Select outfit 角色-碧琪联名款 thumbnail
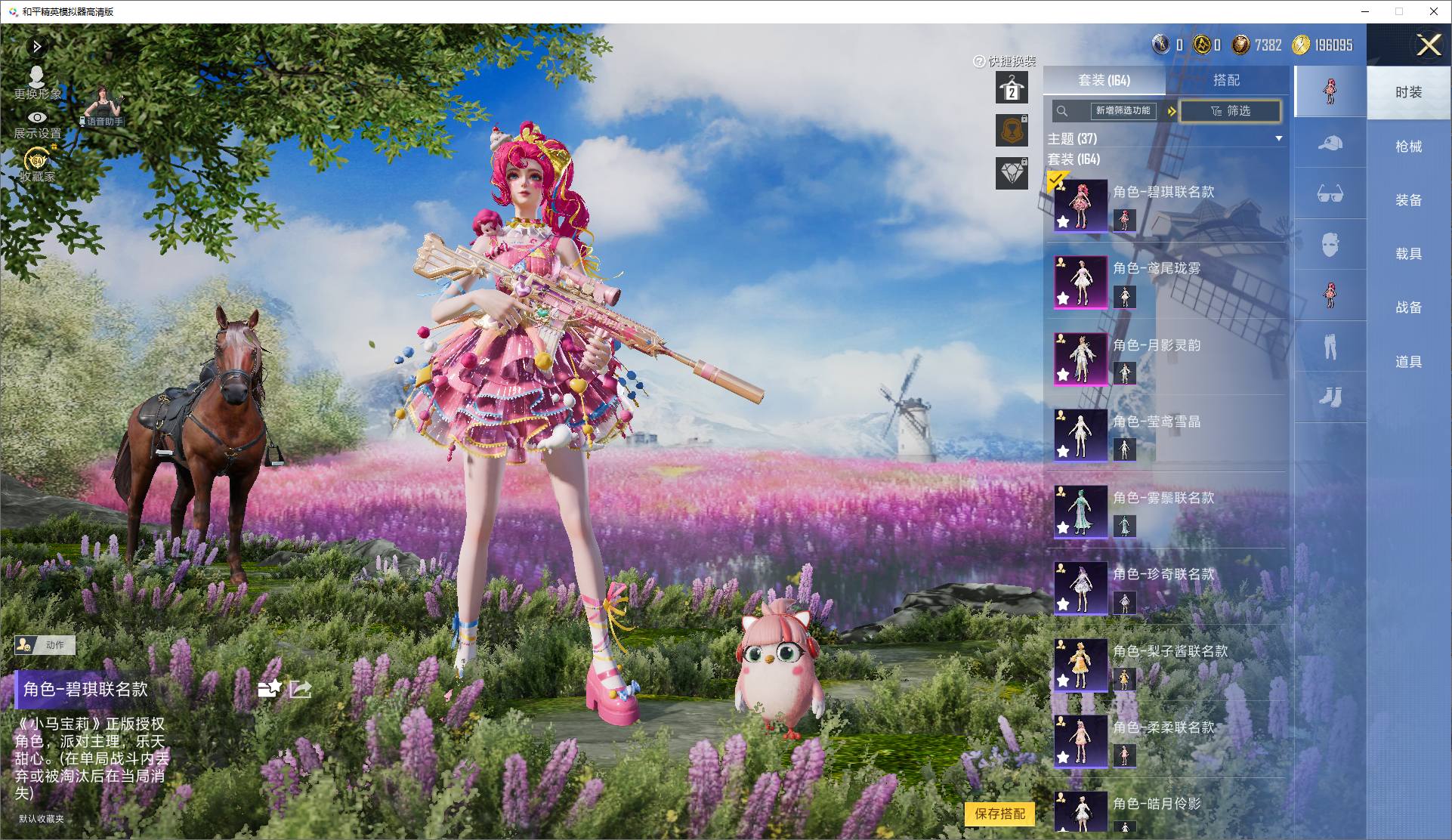The image size is (1452, 840). (x=1081, y=205)
